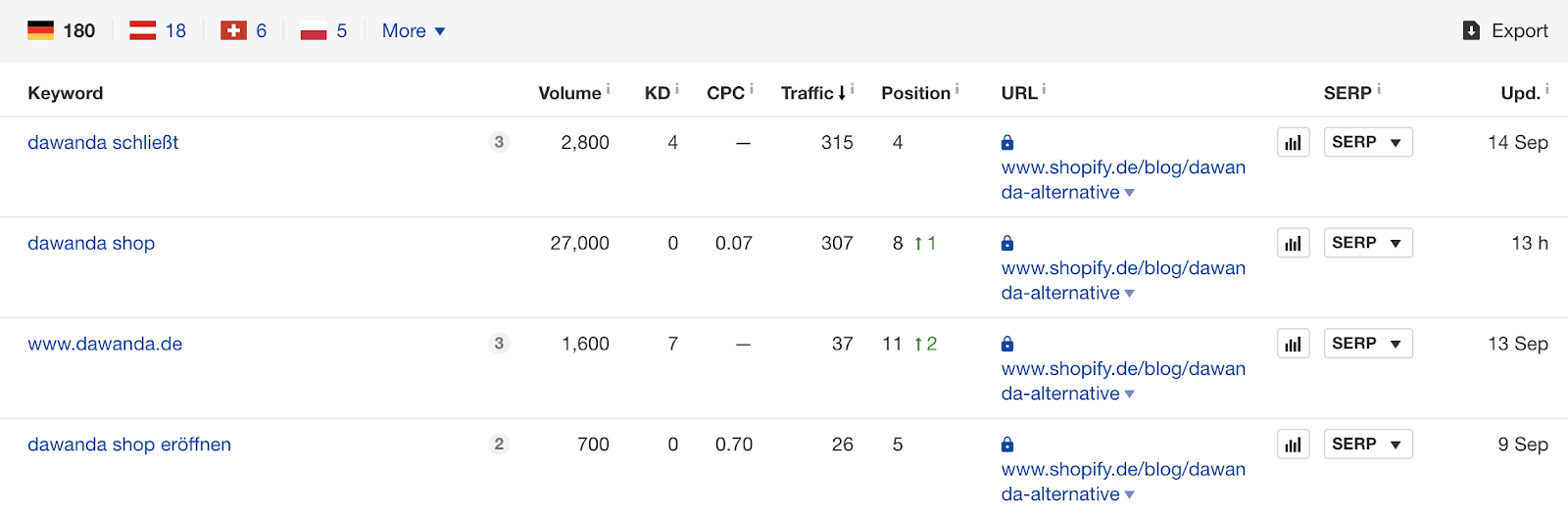Click CPC value 0.70
Image resolution: width=1568 pixels, height=517 pixels.
(x=734, y=446)
